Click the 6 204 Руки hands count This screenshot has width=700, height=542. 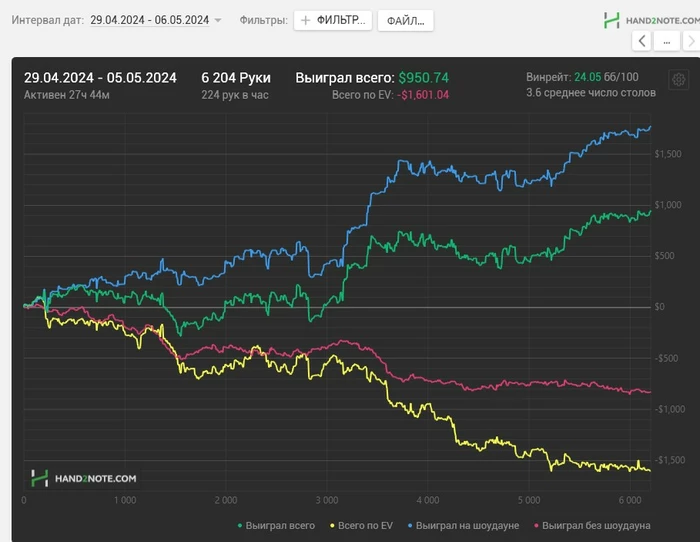(235, 77)
